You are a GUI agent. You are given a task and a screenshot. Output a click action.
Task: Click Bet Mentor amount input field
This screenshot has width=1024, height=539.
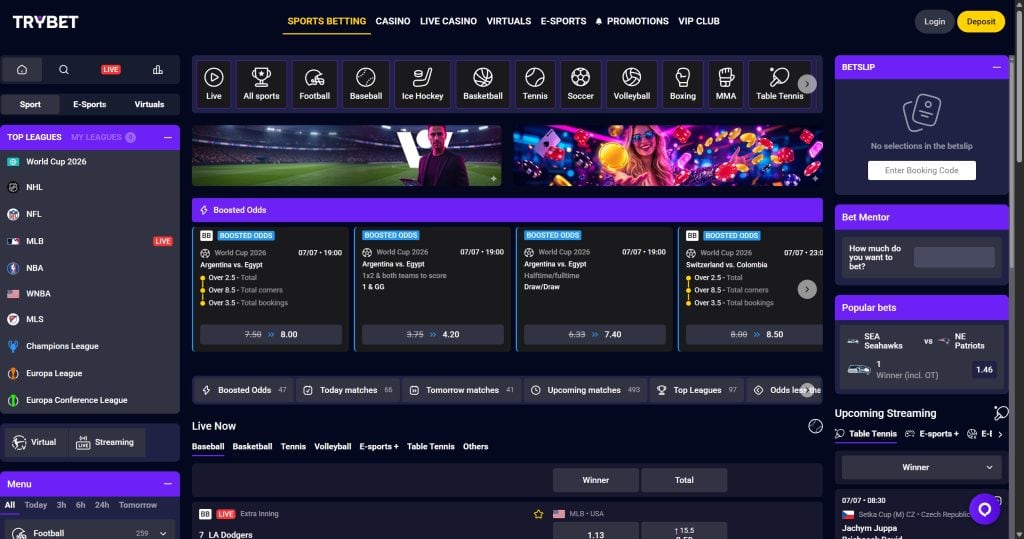click(x=954, y=257)
